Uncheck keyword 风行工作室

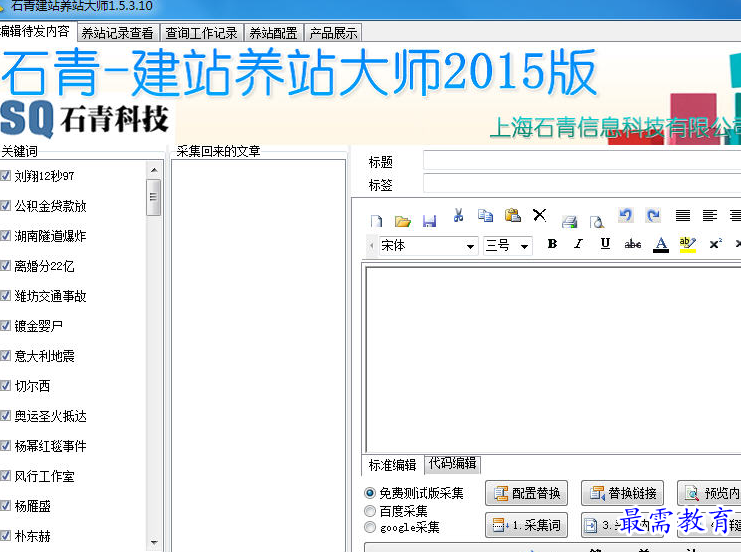point(5,476)
